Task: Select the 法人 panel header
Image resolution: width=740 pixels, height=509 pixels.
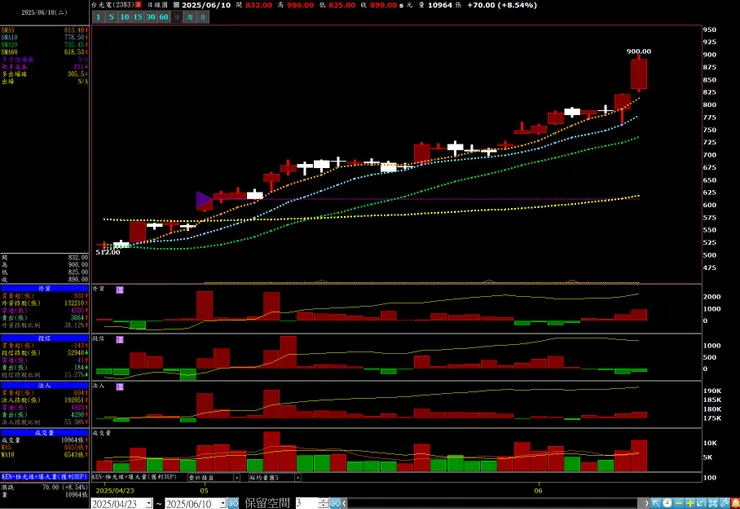Action: pos(44,385)
